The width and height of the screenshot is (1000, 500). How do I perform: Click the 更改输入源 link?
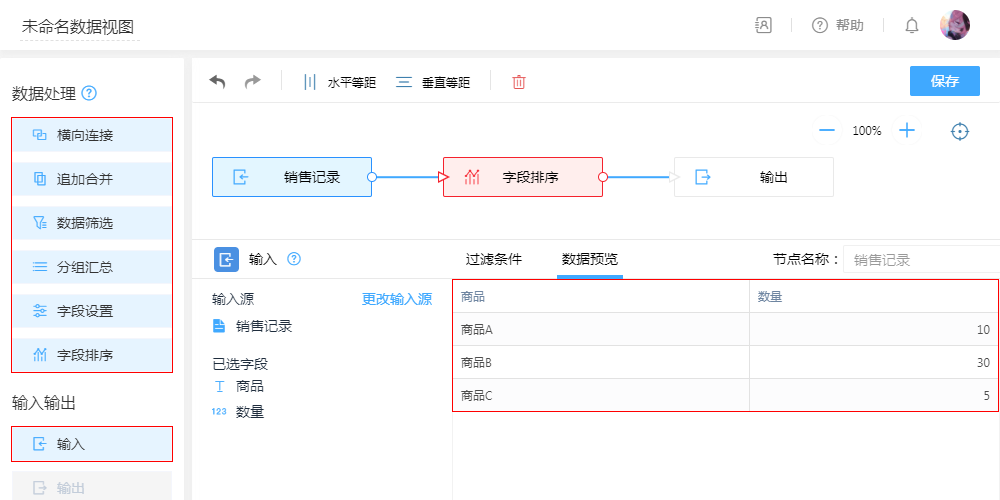pyautogui.click(x=397, y=299)
